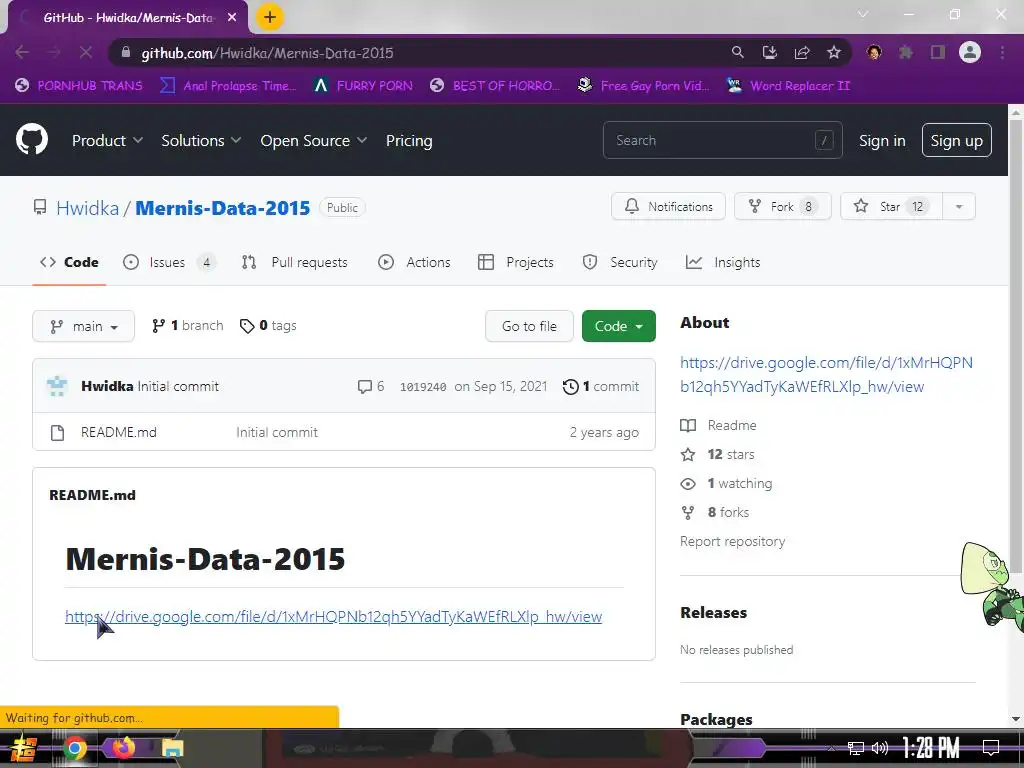1024x768 pixels.
Task: View the 1 branch link
Action: click(x=187, y=325)
